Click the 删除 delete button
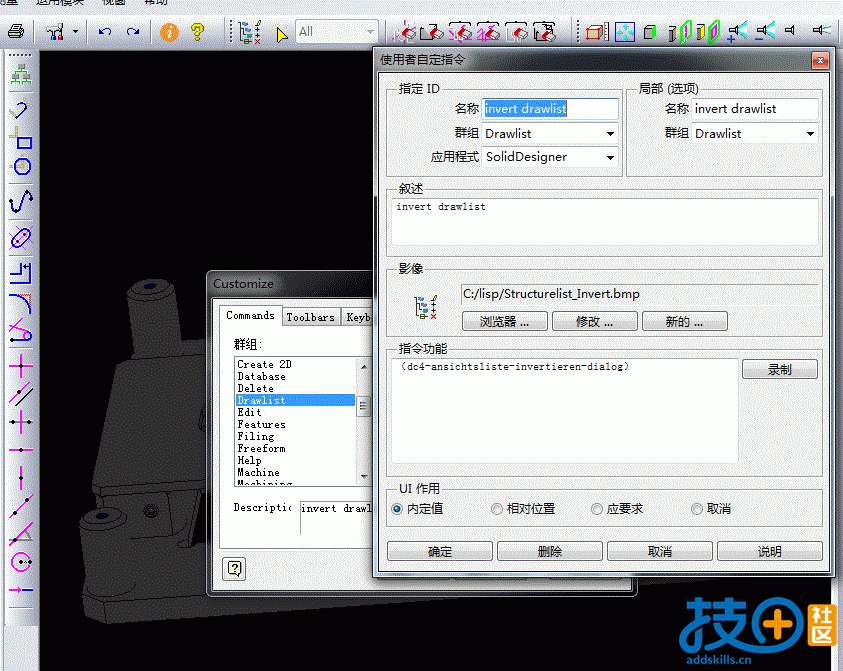This screenshot has width=843, height=671. pos(549,551)
